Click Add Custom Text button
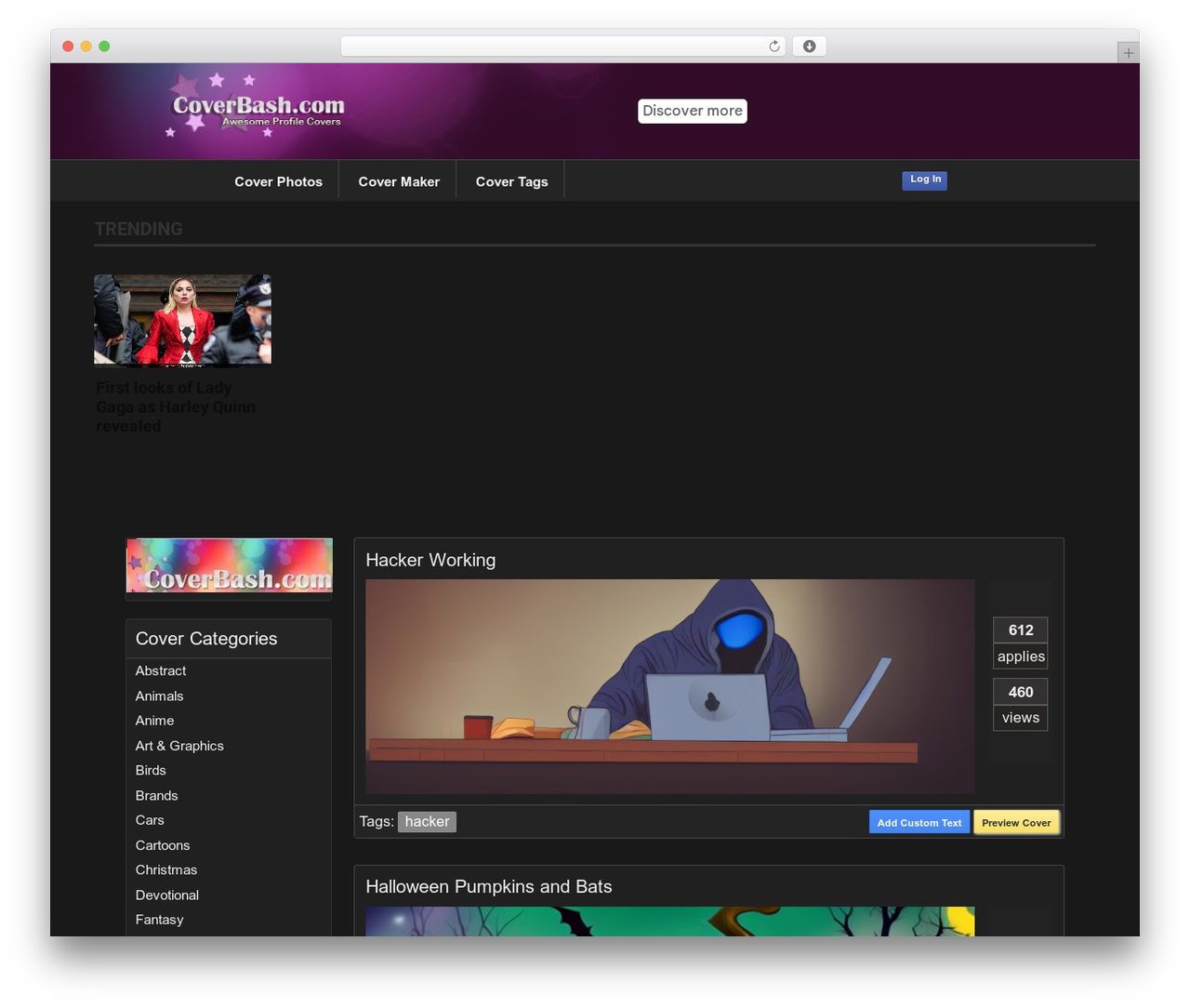1190x1008 pixels. click(919, 822)
